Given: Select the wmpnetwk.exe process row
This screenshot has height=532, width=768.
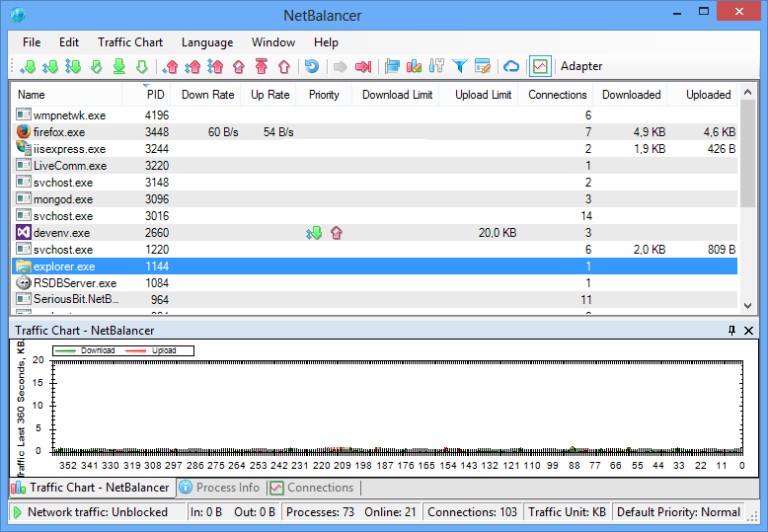Looking at the screenshot, I should (x=375, y=115).
